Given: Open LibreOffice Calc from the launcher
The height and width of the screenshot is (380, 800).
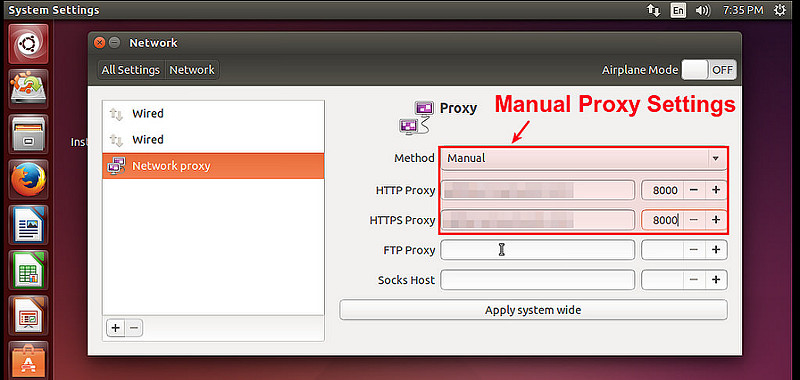Looking at the screenshot, I should (29, 270).
